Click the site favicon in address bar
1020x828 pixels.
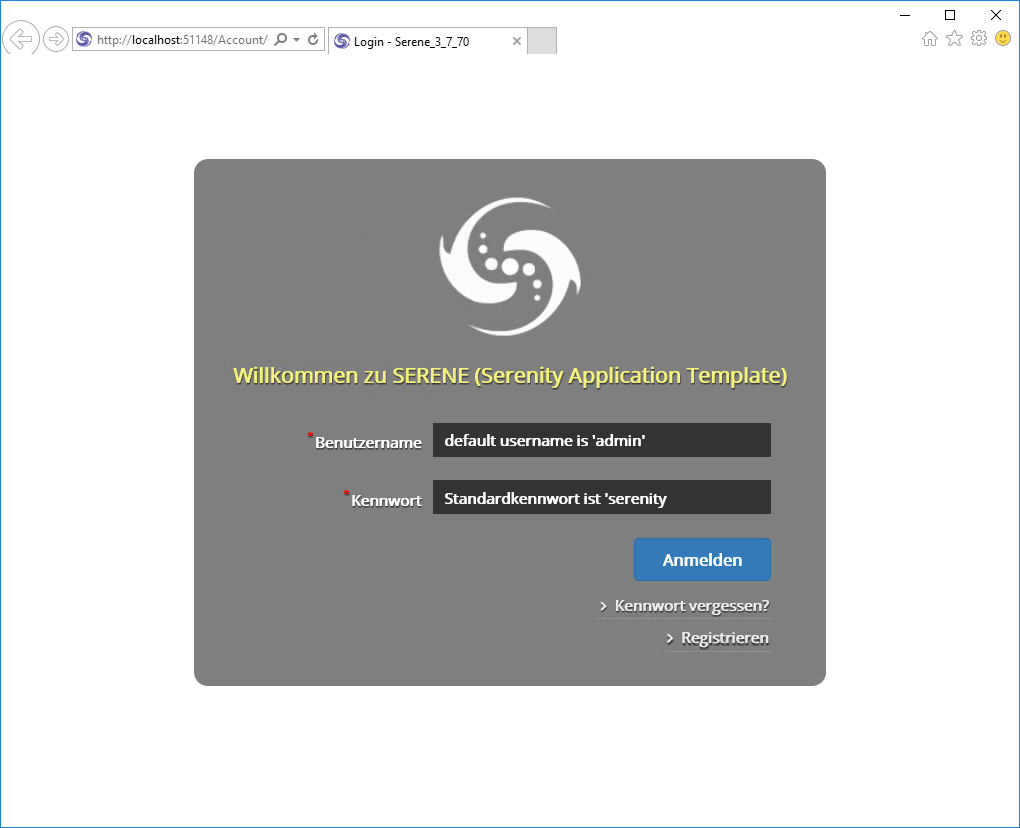[84, 39]
